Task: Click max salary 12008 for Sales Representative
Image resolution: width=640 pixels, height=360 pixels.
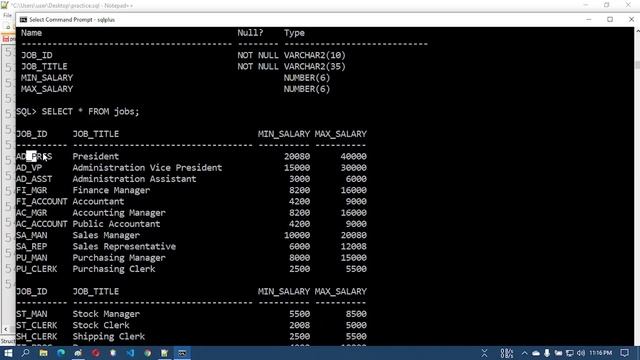Action: point(353,247)
